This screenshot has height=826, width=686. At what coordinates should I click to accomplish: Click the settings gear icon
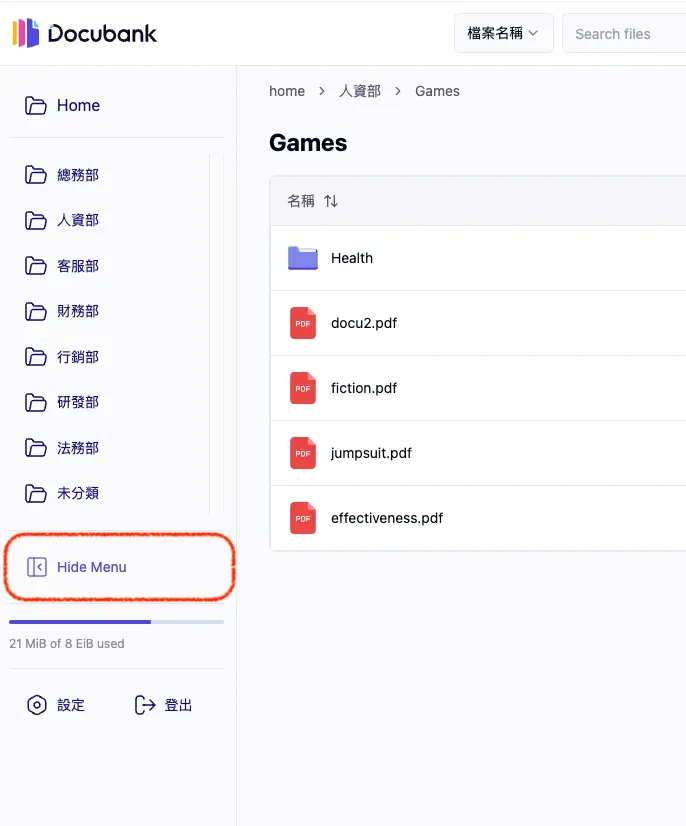[37, 705]
